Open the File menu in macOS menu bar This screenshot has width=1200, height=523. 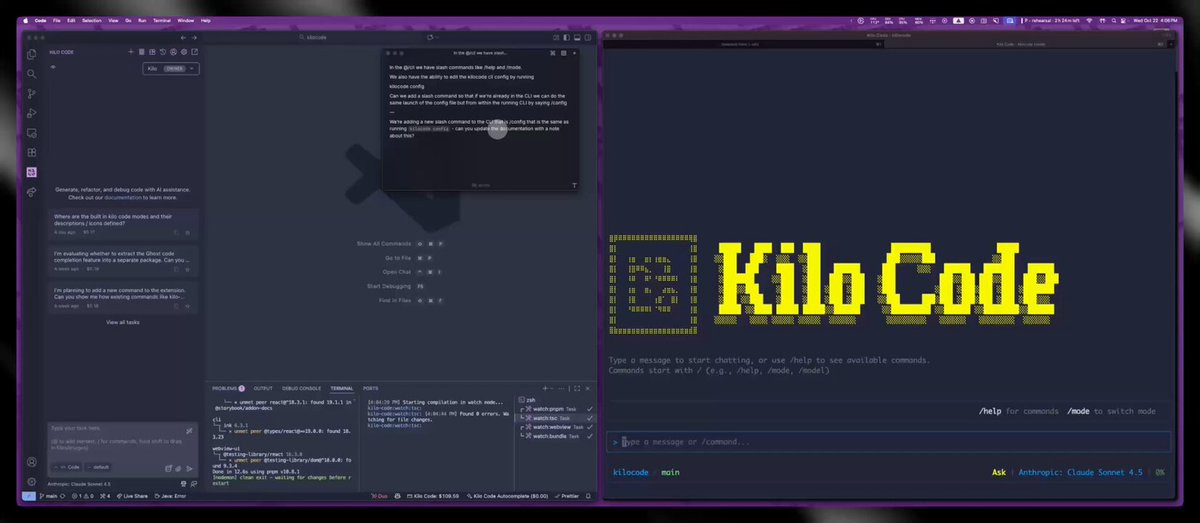pos(57,20)
